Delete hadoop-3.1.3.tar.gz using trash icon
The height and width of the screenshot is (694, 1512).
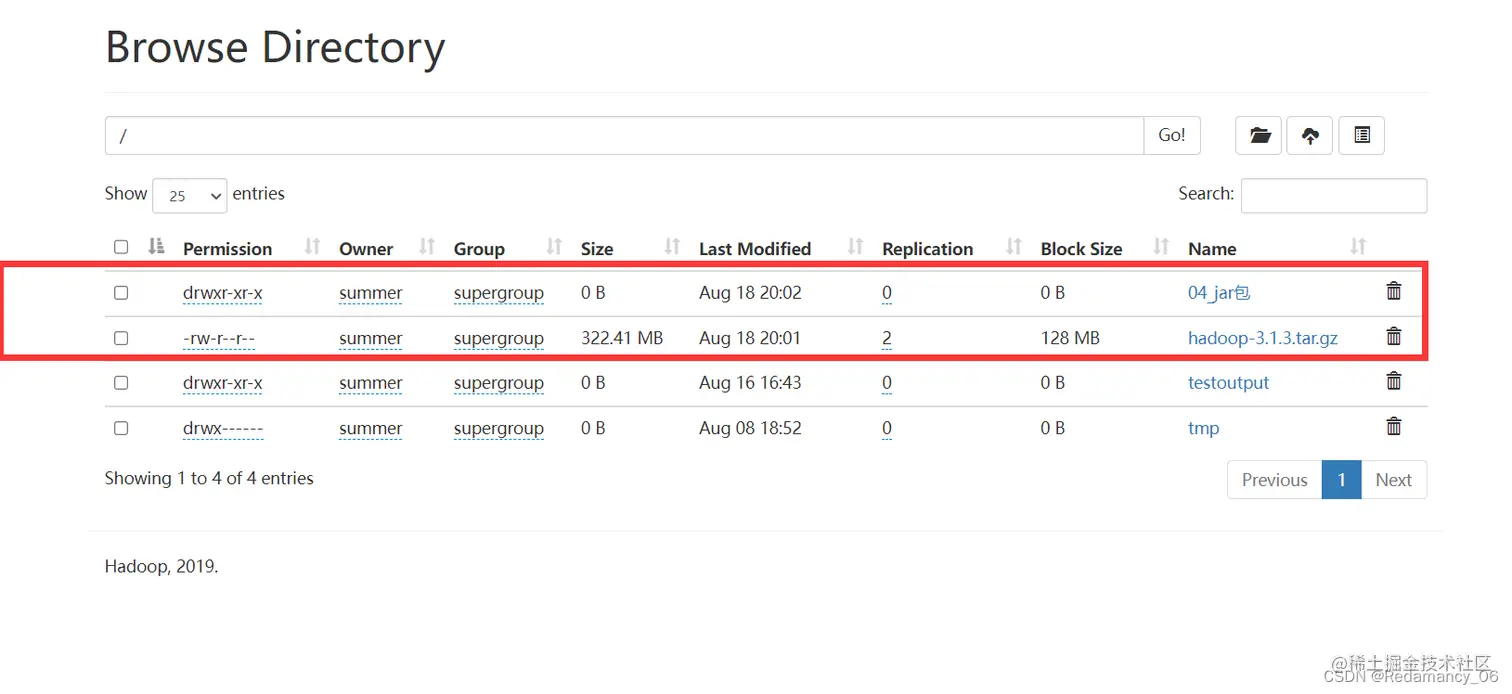[1394, 336]
